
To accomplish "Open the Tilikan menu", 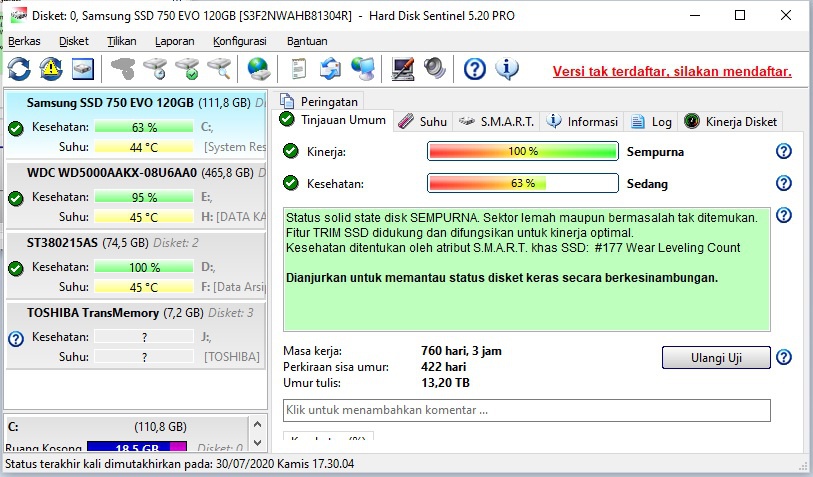I will pos(122,41).
